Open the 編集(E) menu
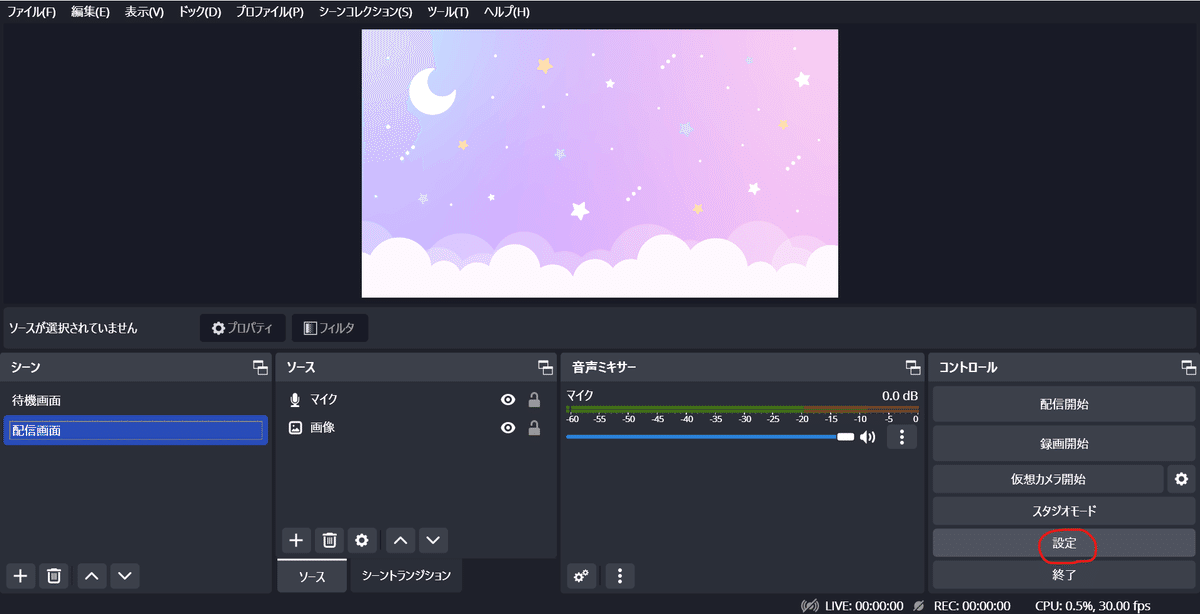Screen dimensions: 1200x614 tap(91, 12)
